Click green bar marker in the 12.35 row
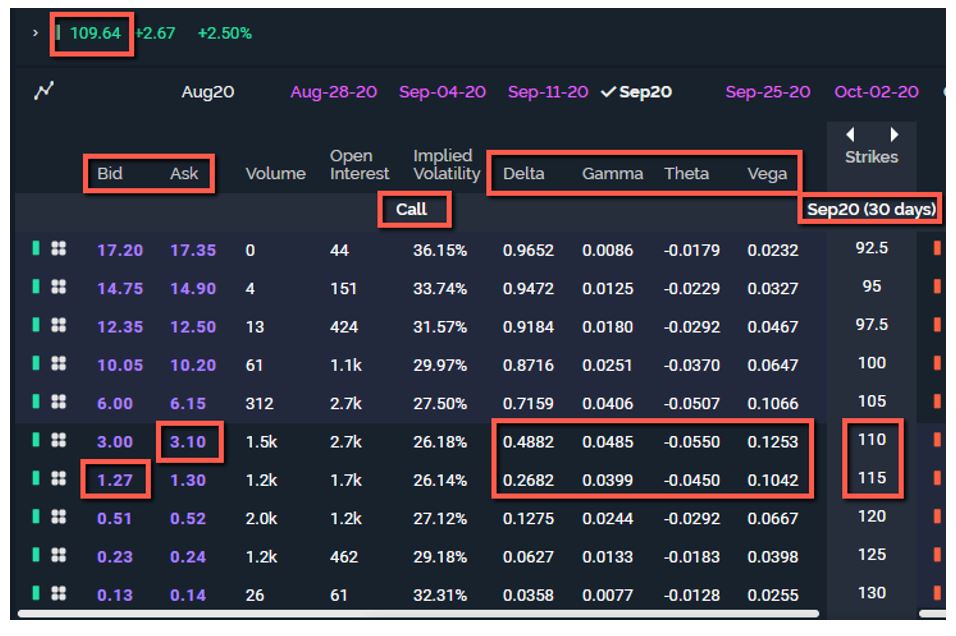956x636 pixels. (36, 325)
